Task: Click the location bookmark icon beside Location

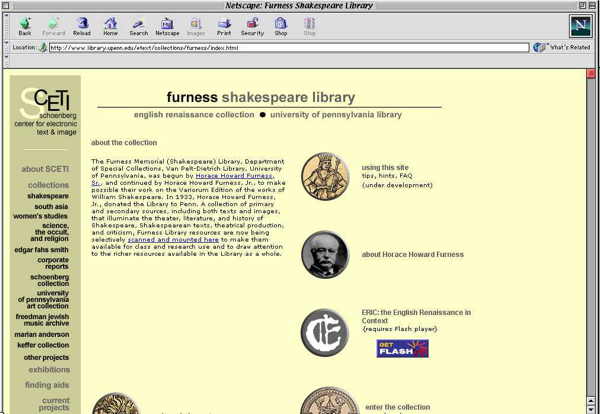Action: point(43,47)
